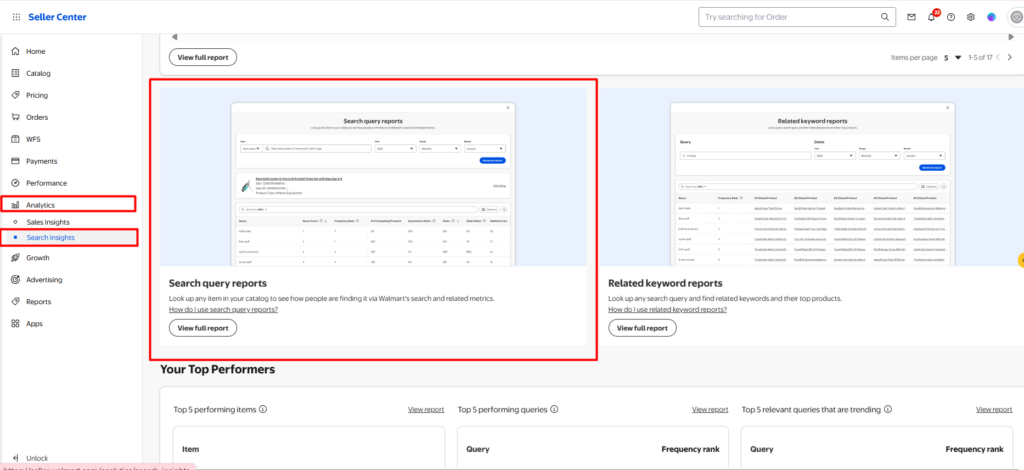Image resolution: width=1024 pixels, height=470 pixels.
Task: Click the Seller Center logo text
Action: (x=57, y=17)
